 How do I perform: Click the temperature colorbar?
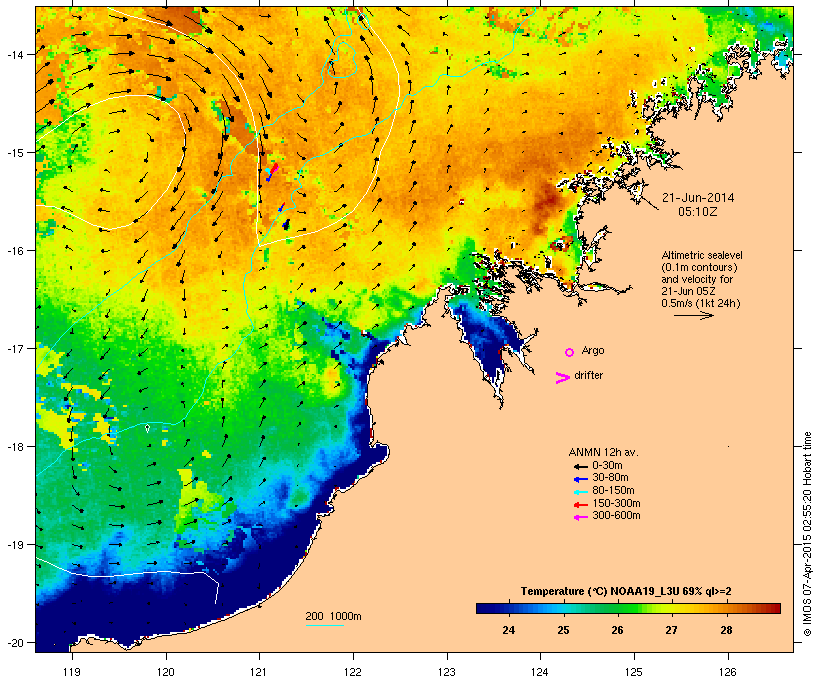(628, 608)
